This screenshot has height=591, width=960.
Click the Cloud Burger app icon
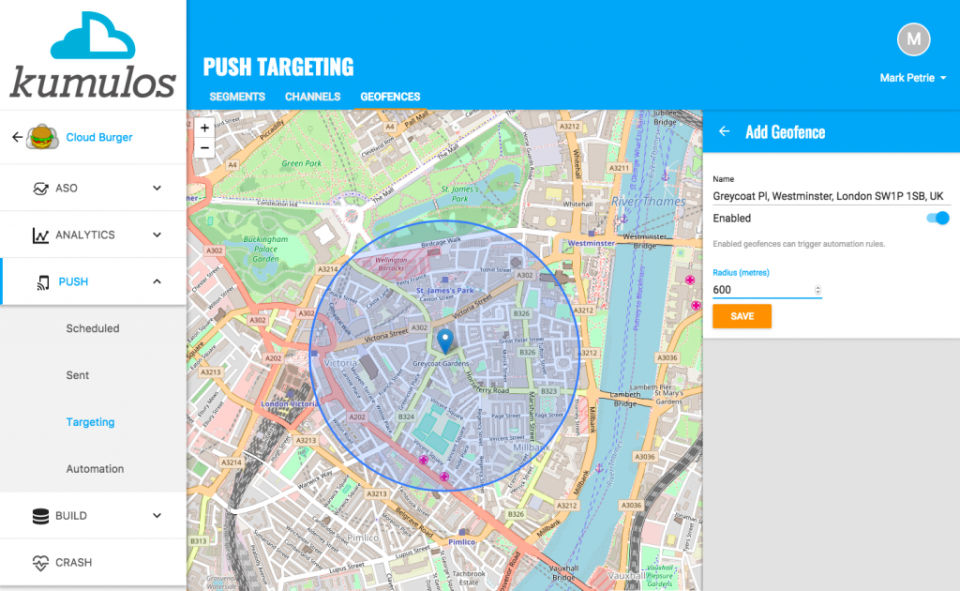point(42,137)
